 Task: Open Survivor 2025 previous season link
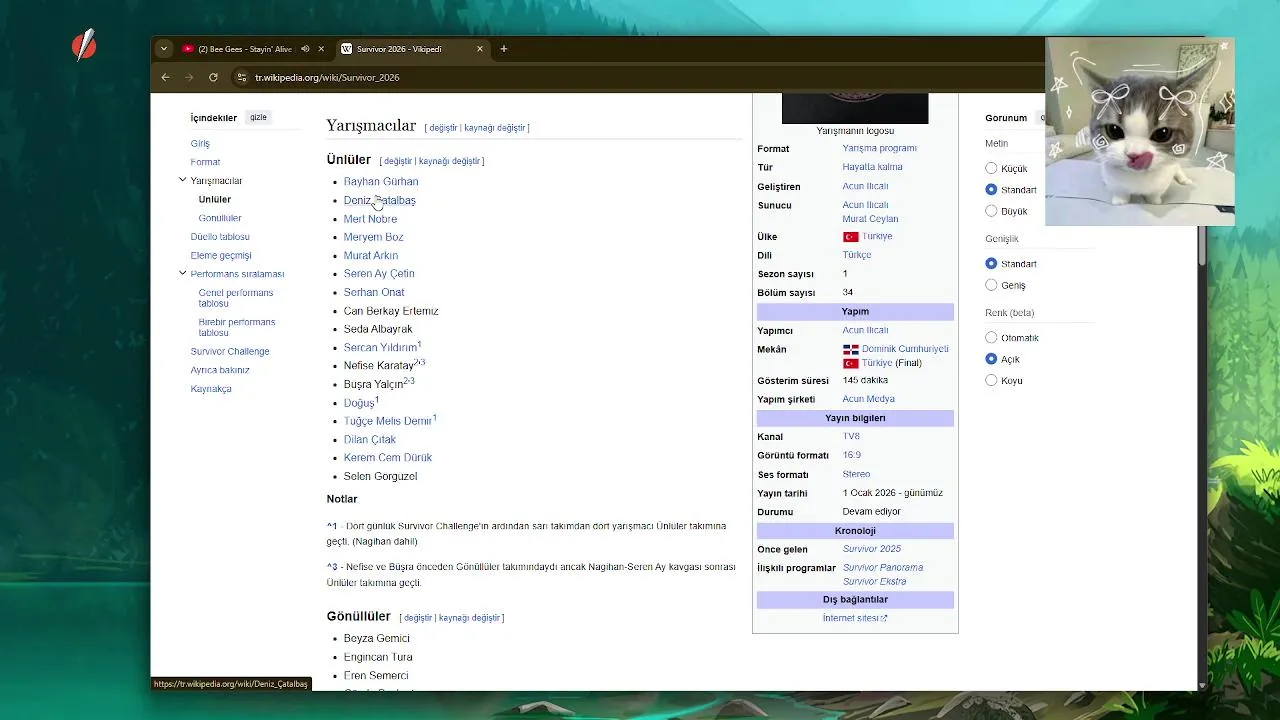[x=872, y=549]
